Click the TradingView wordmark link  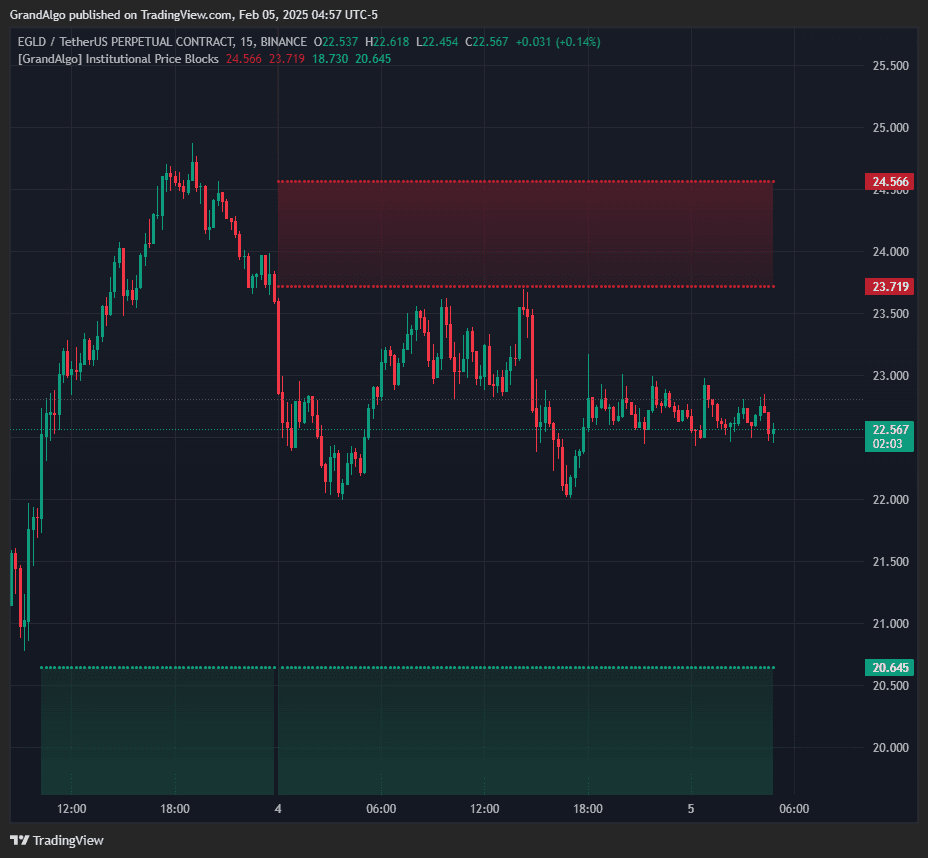click(66, 840)
